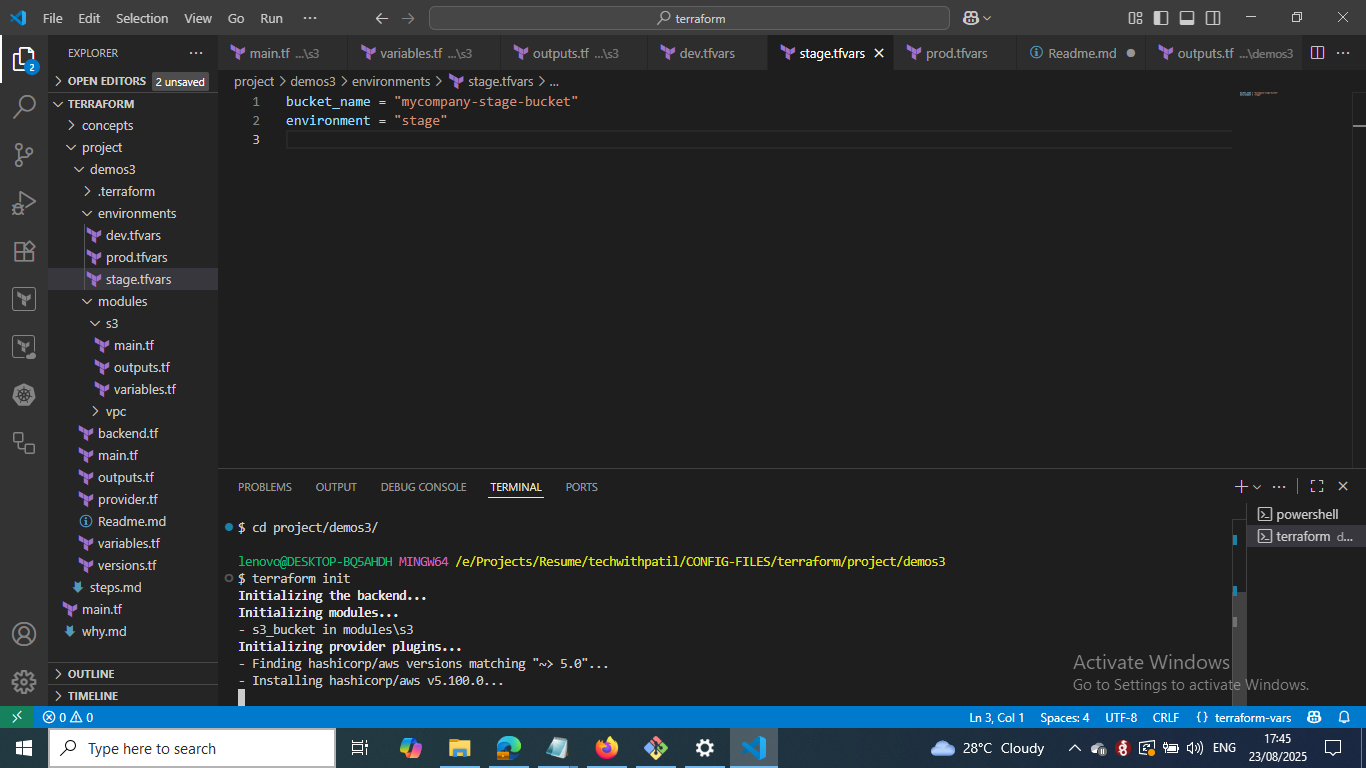The width and height of the screenshot is (1366, 768).
Task: Expand the vpc module folder
Action: (115, 411)
